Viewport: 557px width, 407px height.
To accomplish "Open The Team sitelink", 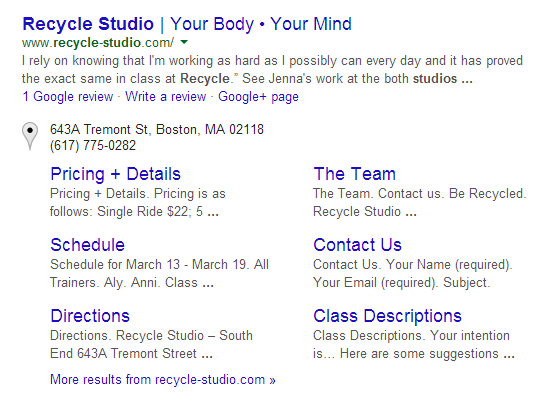I will coord(355,174).
